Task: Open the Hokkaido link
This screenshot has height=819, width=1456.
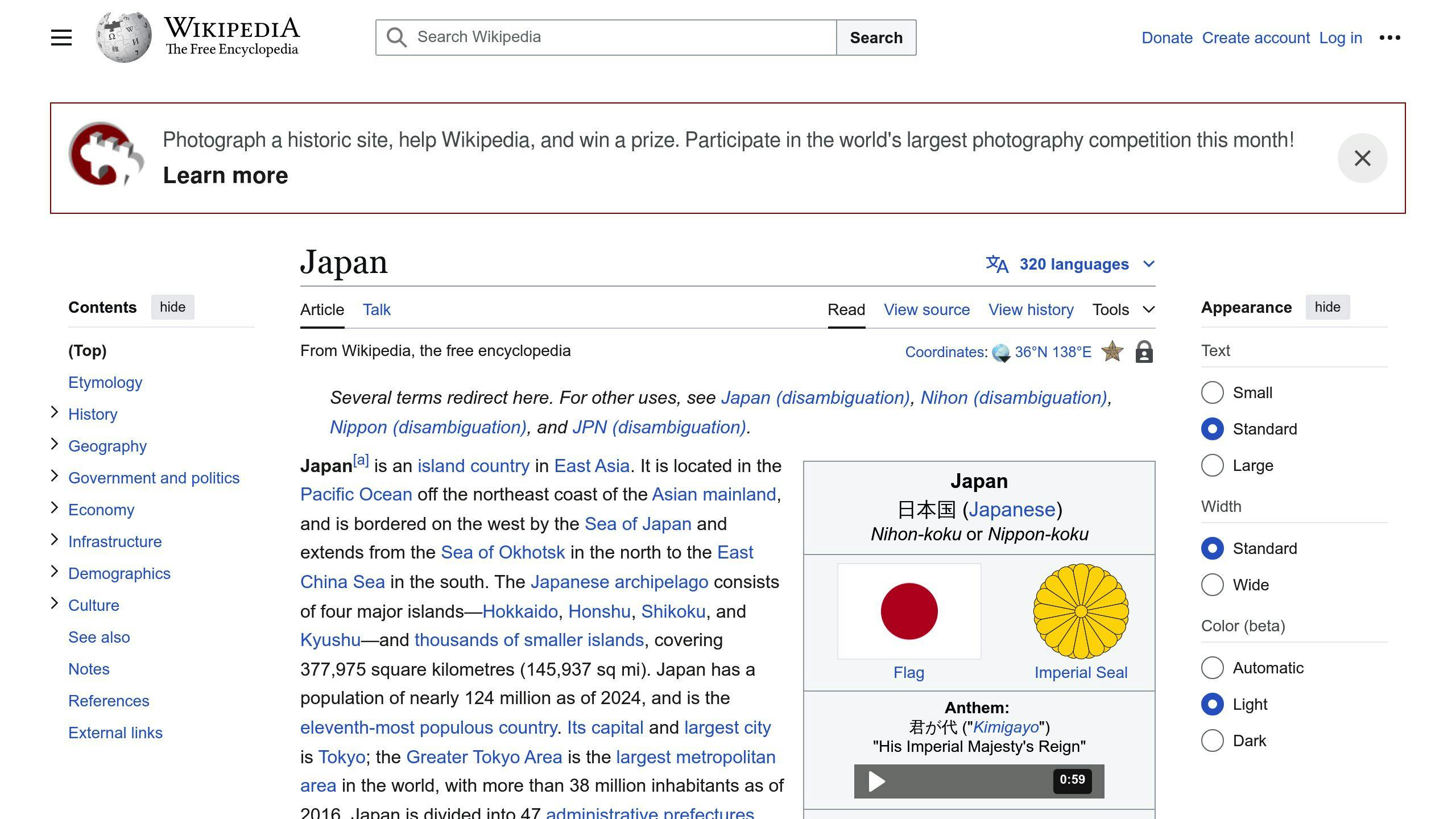Action: [x=520, y=611]
